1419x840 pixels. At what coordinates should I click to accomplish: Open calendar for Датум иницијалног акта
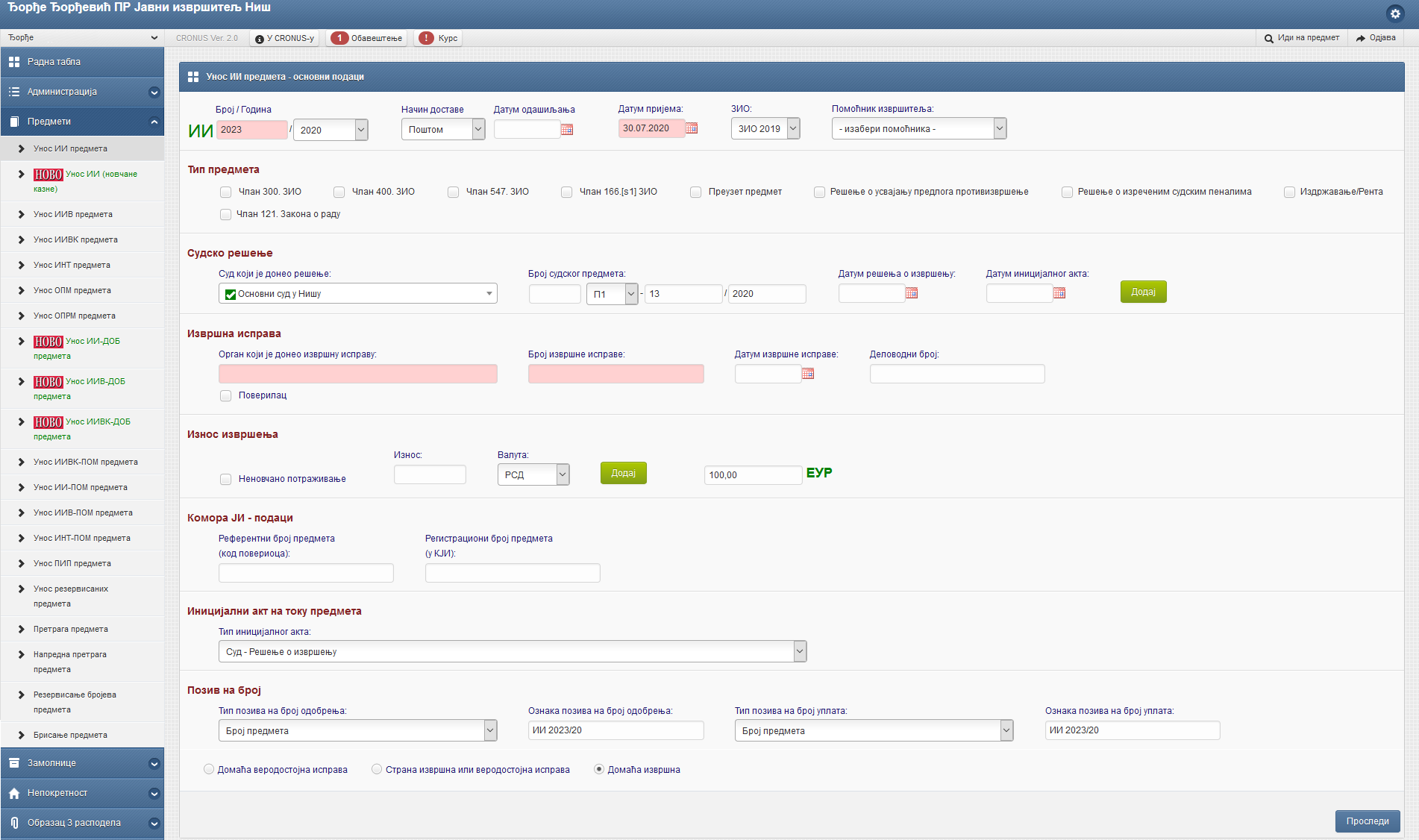[1059, 293]
